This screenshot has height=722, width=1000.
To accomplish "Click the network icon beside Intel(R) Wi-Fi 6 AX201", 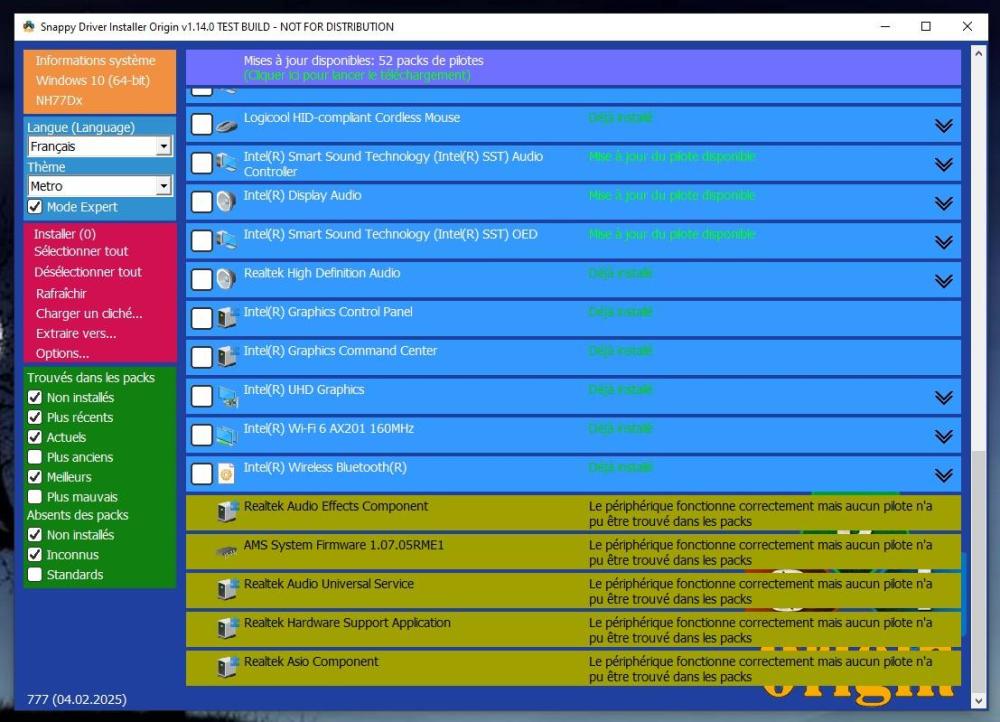I will tap(227, 435).
